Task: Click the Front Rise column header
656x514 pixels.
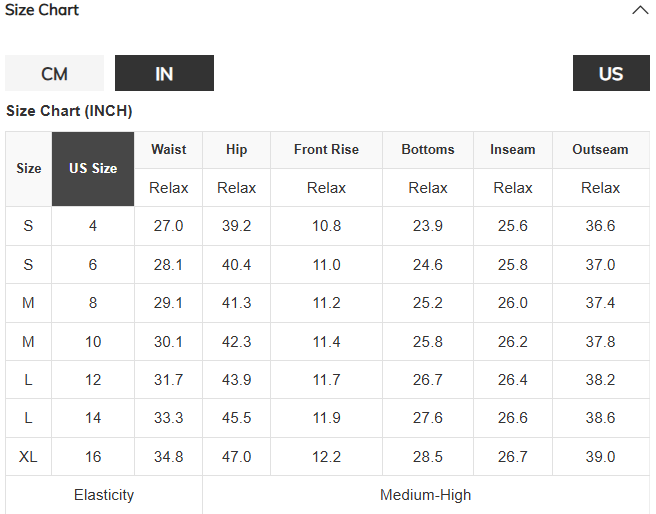Action: [x=326, y=150]
